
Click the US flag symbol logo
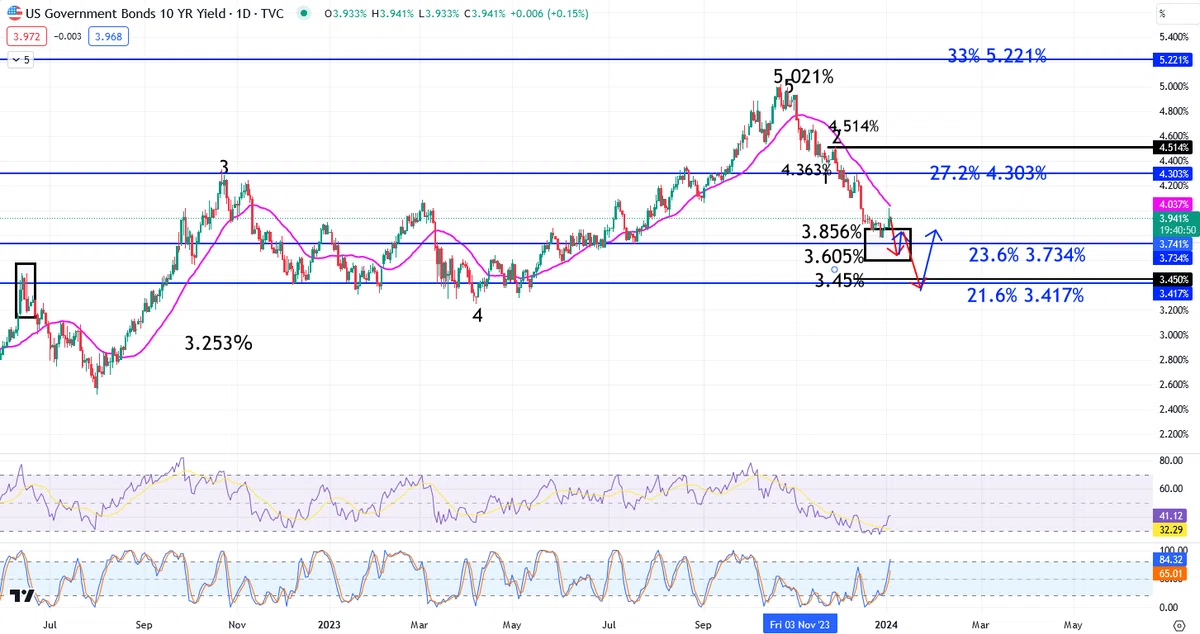click(x=15, y=14)
